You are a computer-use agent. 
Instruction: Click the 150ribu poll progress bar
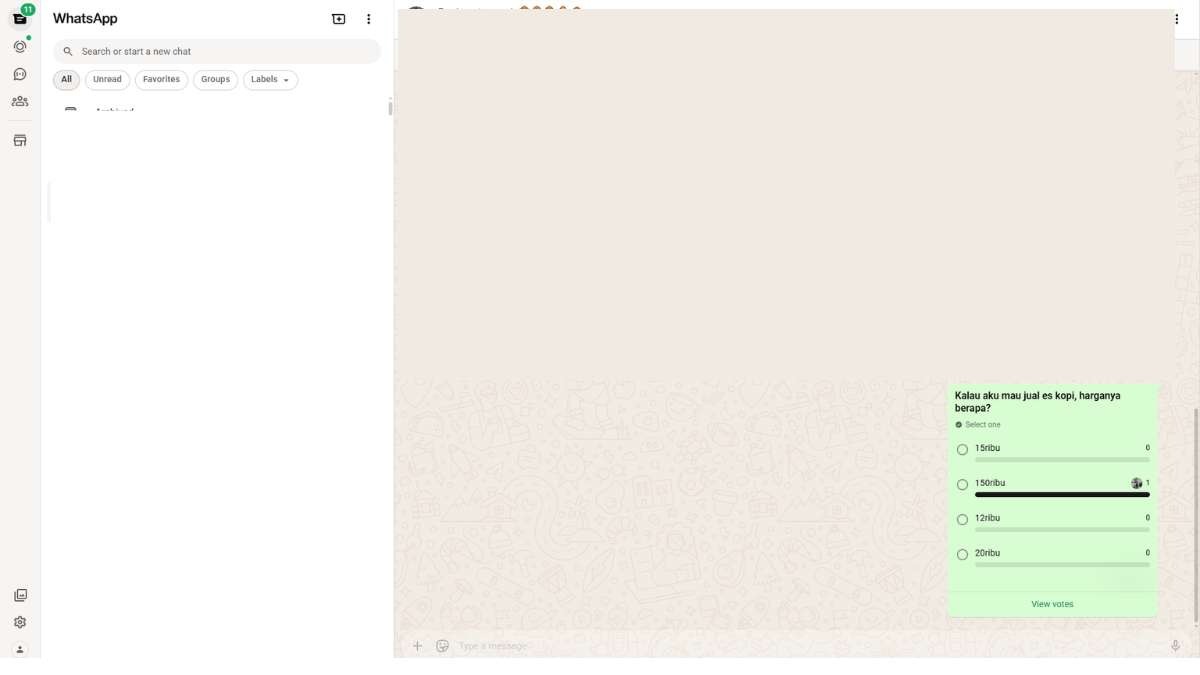point(1062,495)
